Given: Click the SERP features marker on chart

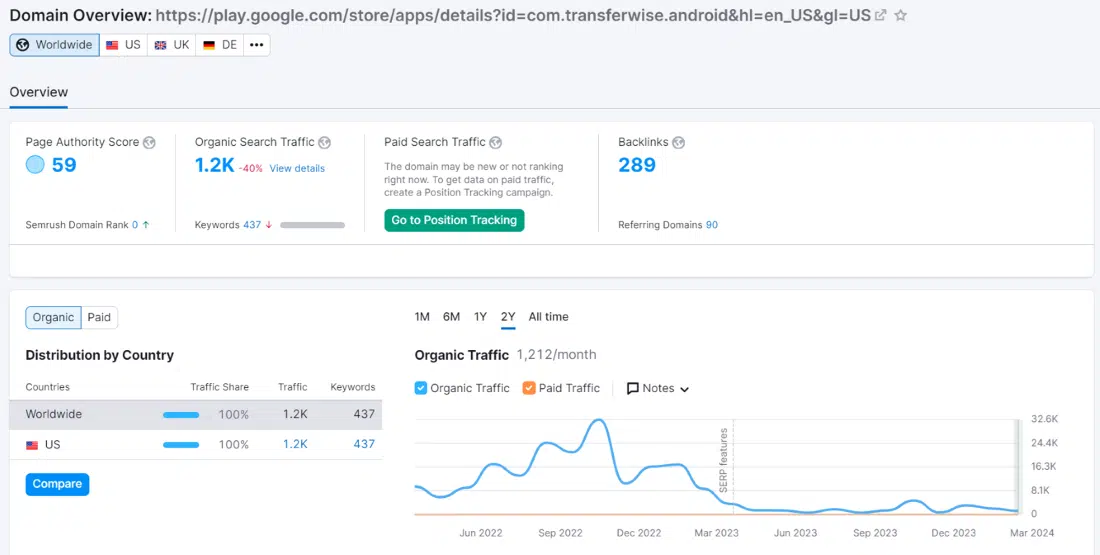Looking at the screenshot, I should (x=723, y=460).
